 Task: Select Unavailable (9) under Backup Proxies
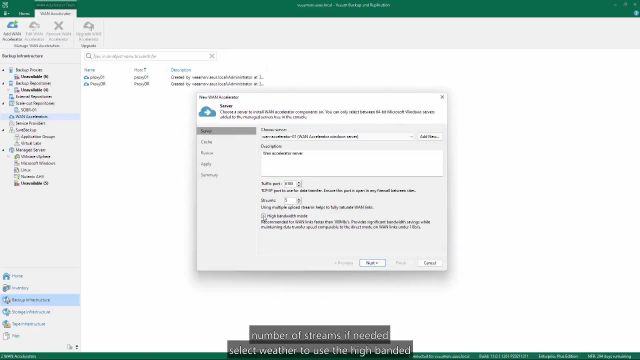click(34, 77)
